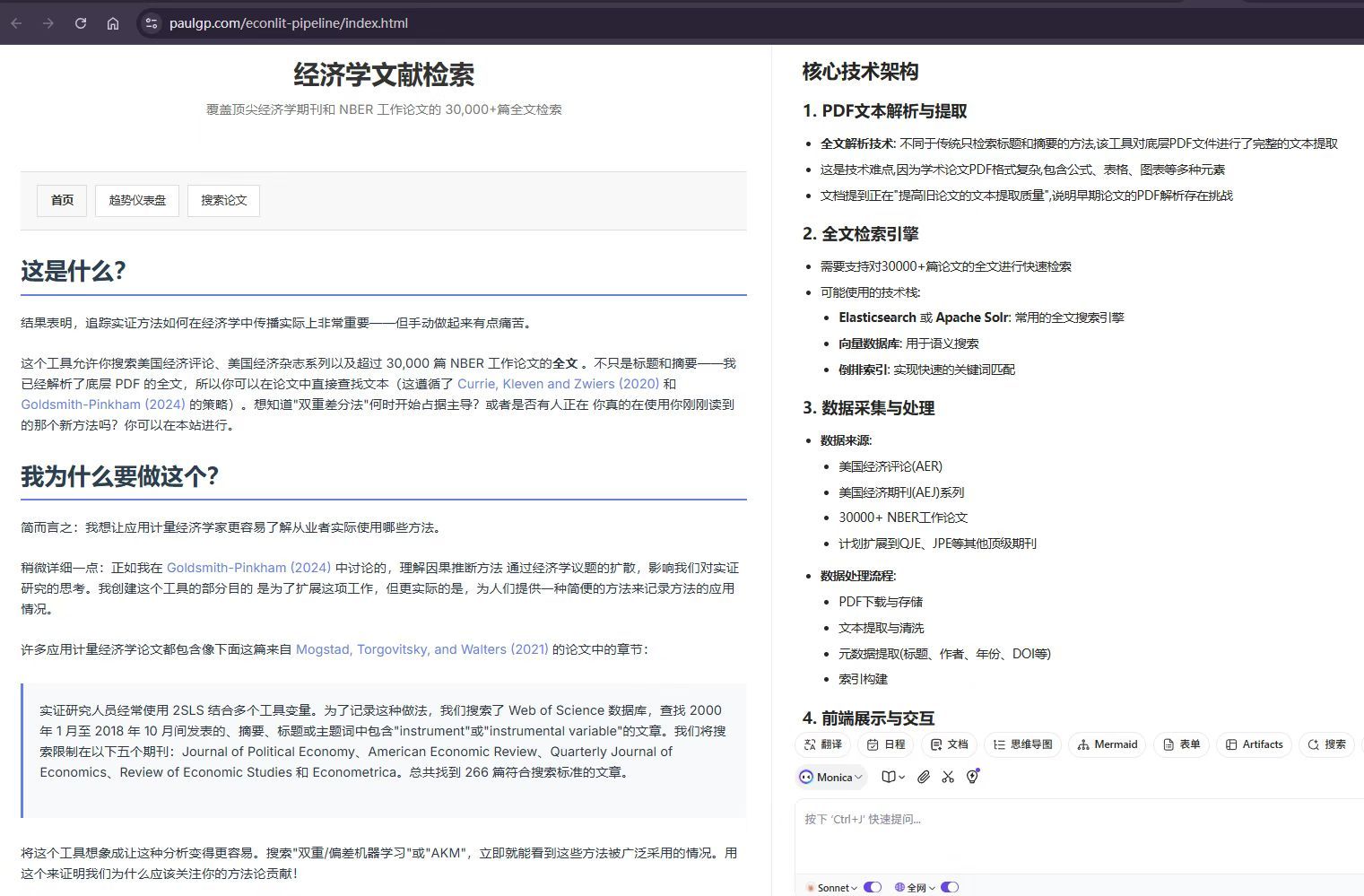
Task: Open the Sonnet model dropdown
Action: (x=831, y=887)
